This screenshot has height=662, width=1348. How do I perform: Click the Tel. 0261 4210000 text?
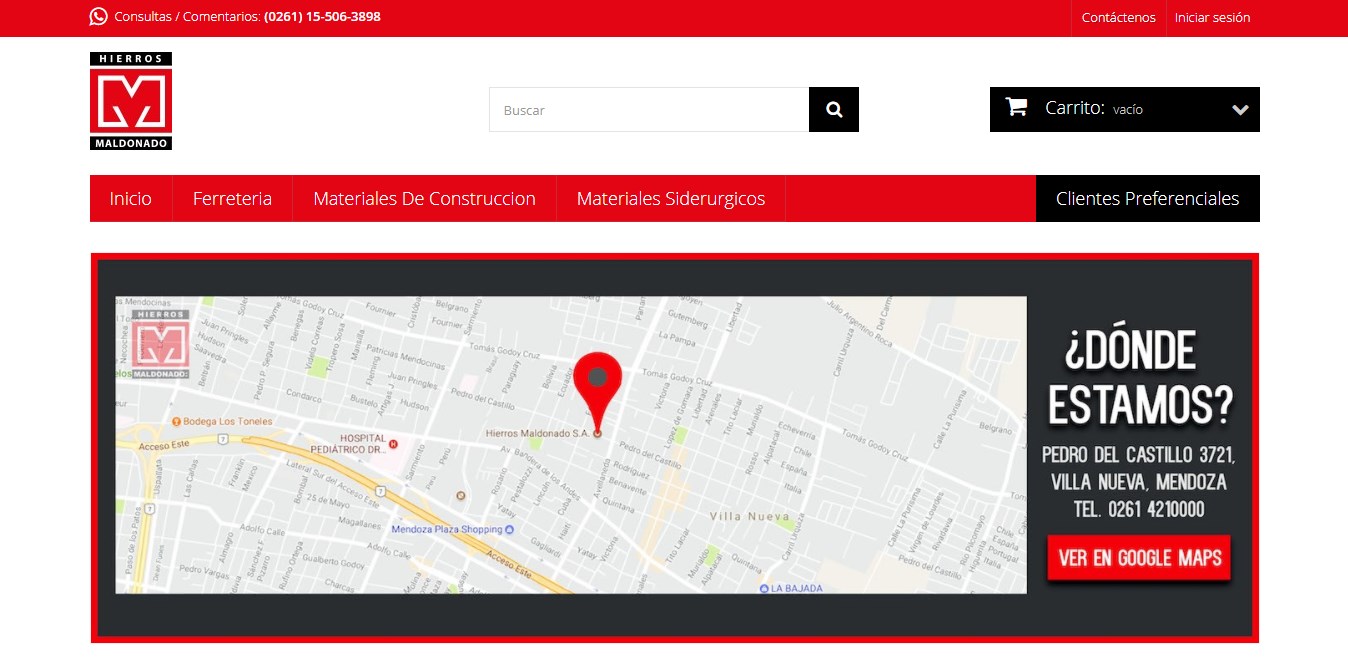(1139, 510)
